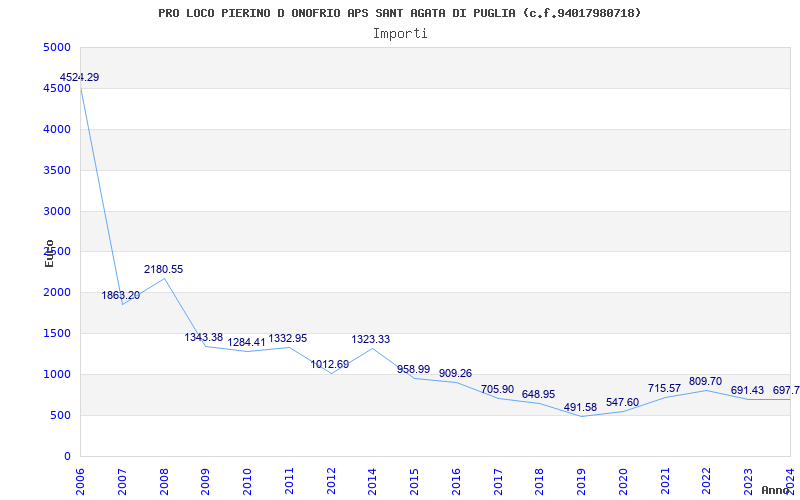This screenshot has height=500, width=800.
Task: Select the 491.58 lowest value label
Action: point(581,408)
